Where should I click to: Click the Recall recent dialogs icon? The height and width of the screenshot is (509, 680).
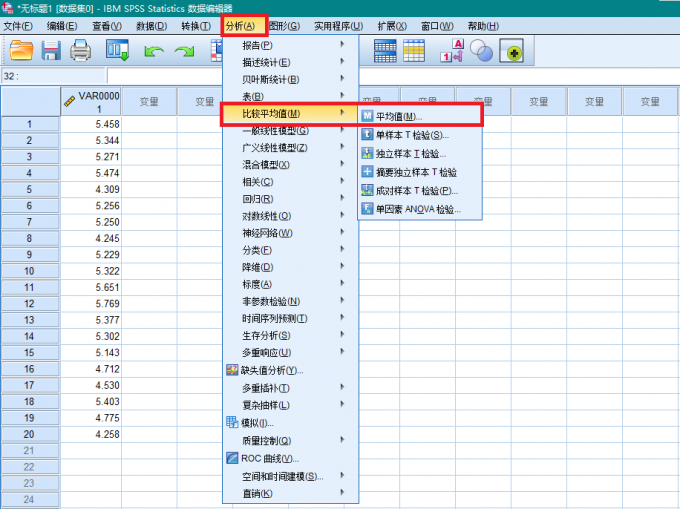coord(118,50)
